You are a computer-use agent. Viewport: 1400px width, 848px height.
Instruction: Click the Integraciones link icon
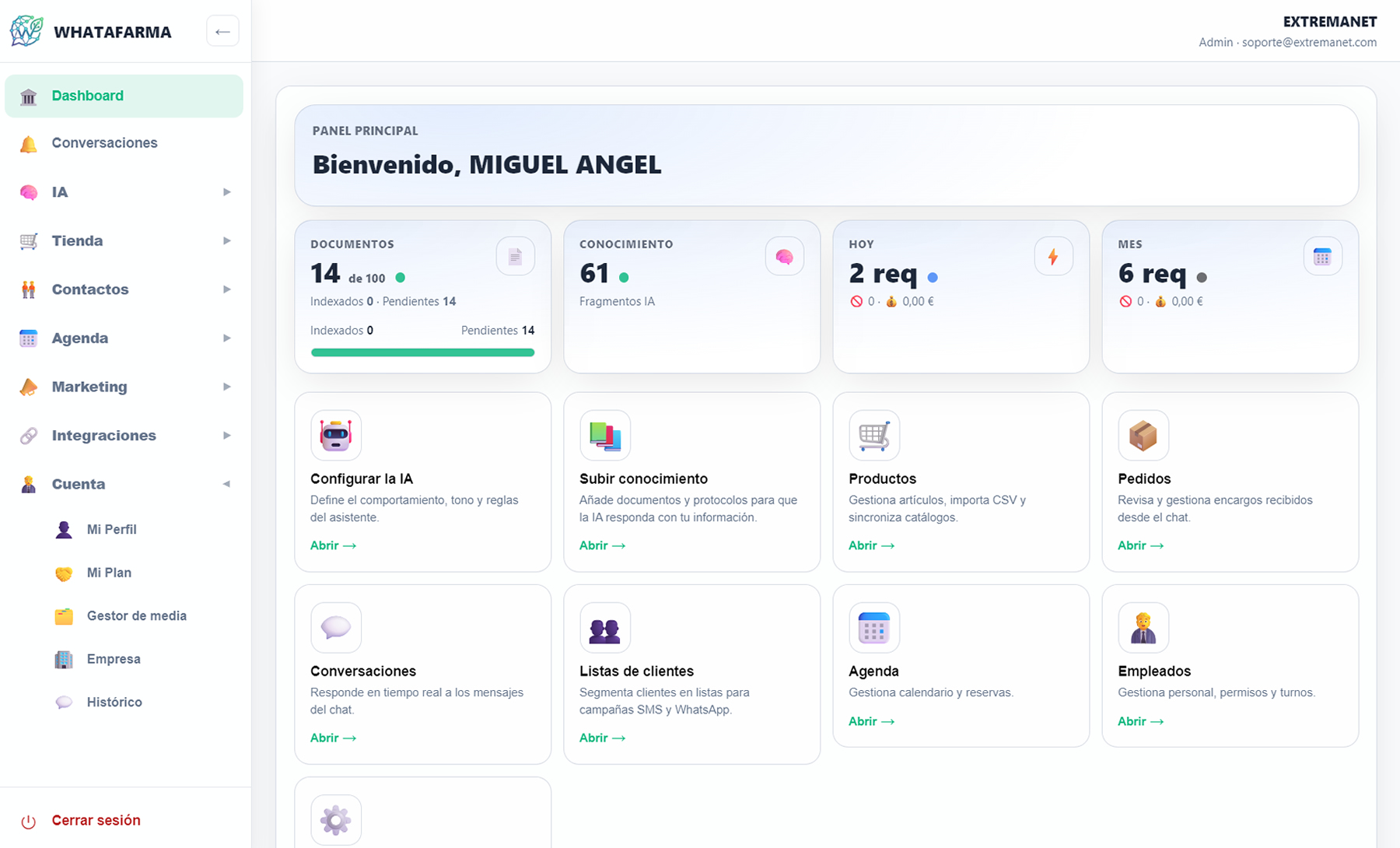29,435
